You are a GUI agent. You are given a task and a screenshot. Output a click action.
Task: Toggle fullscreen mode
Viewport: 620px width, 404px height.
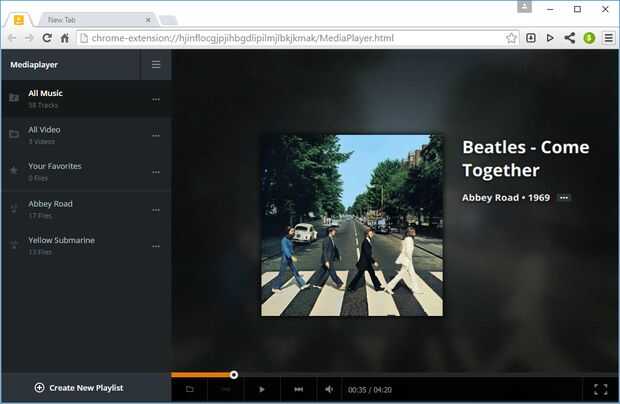point(601,389)
